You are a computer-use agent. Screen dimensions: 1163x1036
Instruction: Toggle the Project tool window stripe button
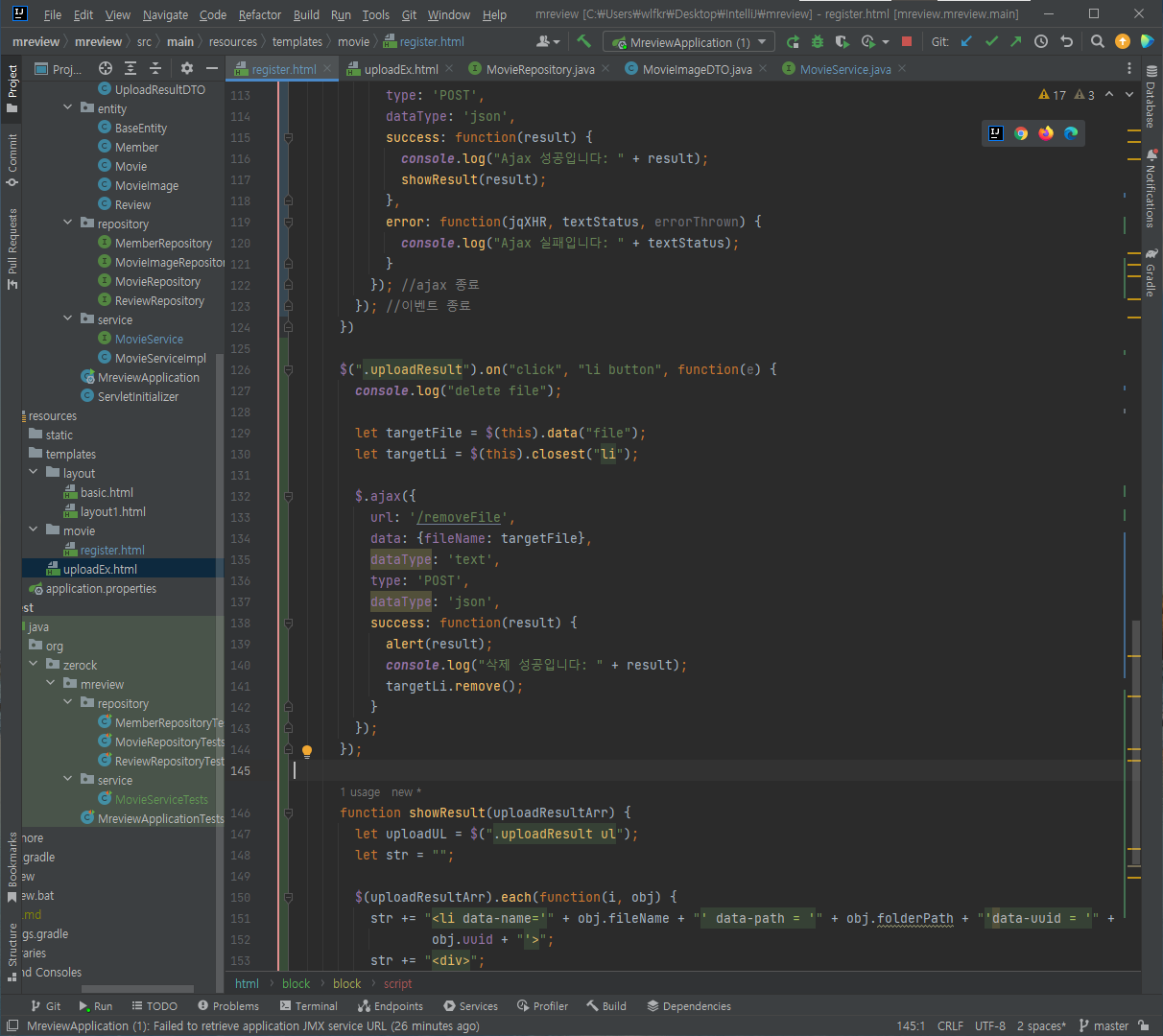point(12,88)
